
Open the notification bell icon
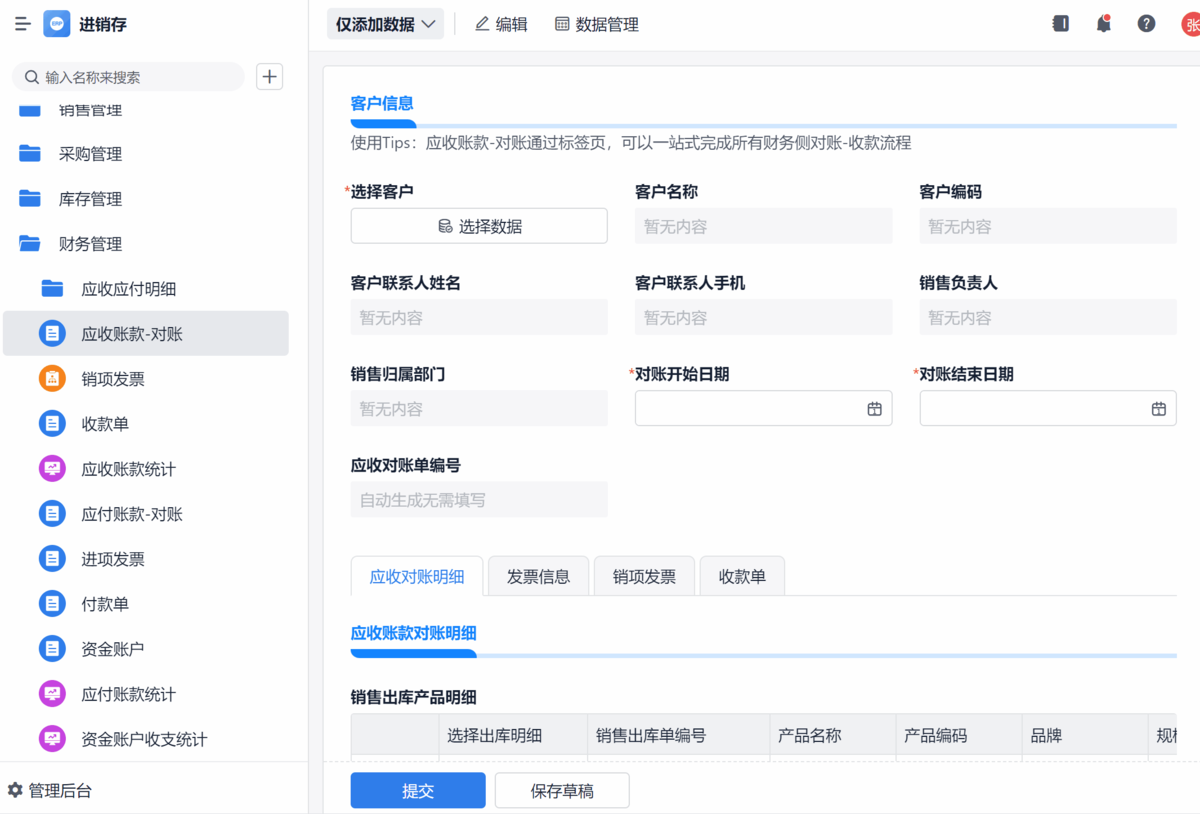tap(1103, 24)
